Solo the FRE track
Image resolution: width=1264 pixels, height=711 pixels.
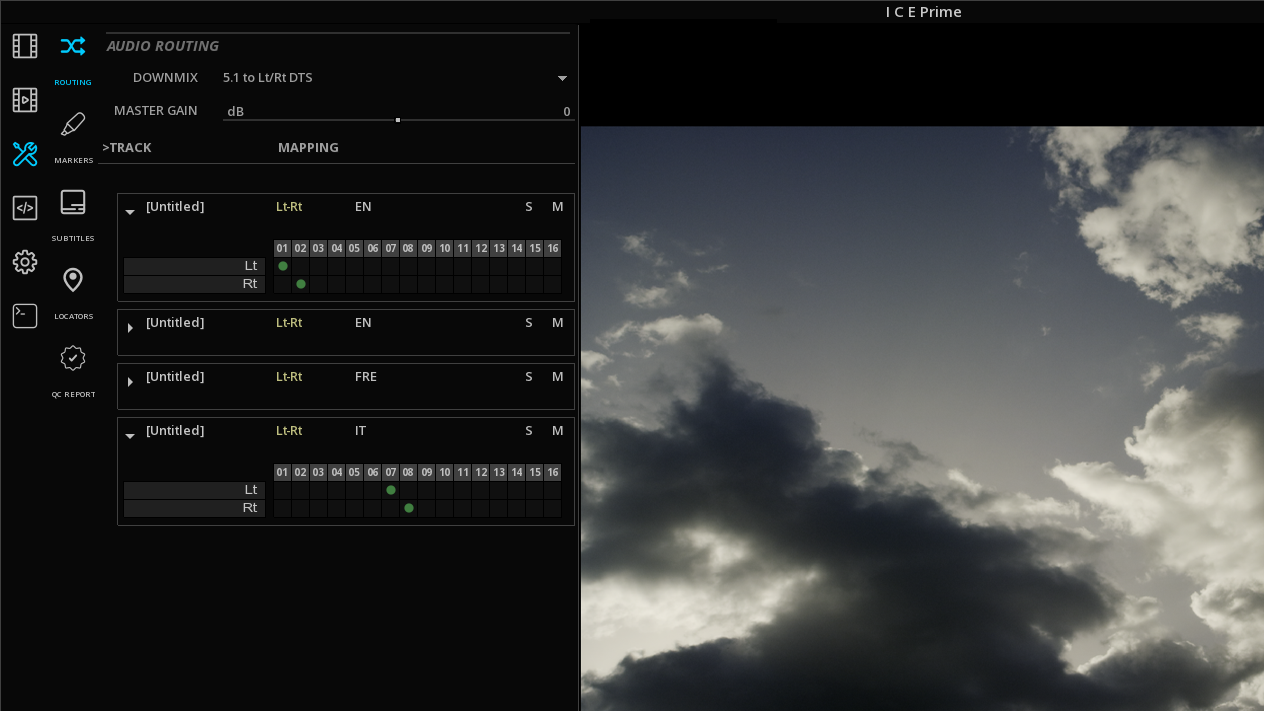click(x=529, y=377)
